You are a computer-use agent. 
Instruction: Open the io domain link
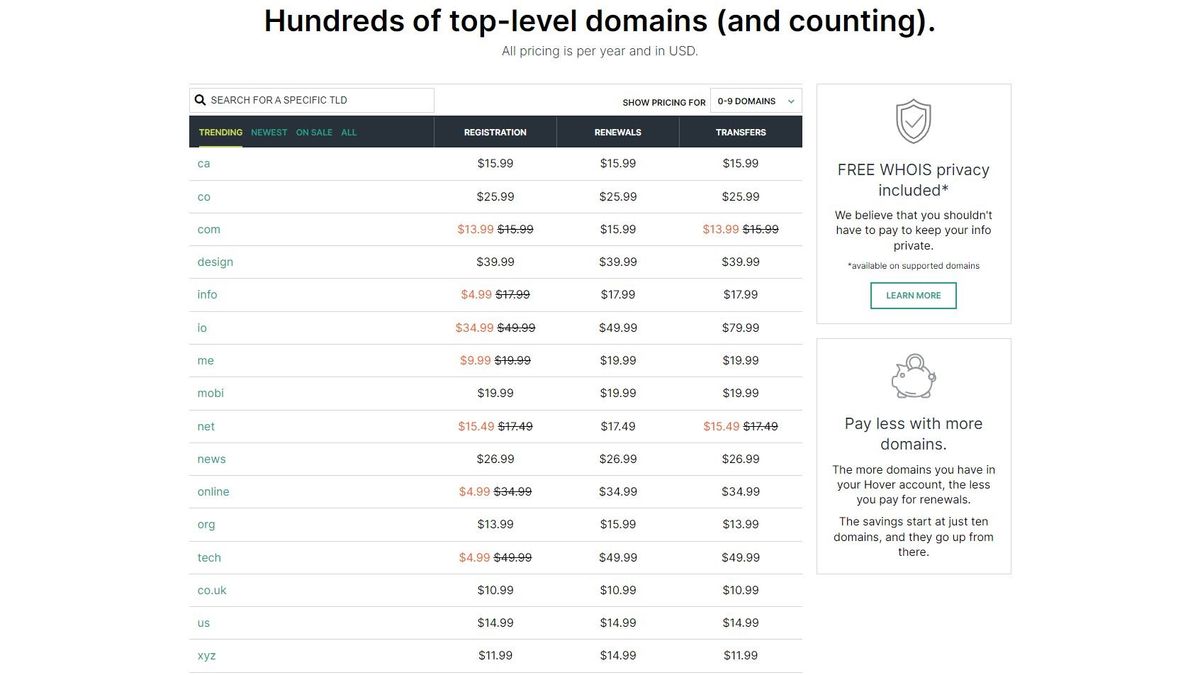coord(202,327)
